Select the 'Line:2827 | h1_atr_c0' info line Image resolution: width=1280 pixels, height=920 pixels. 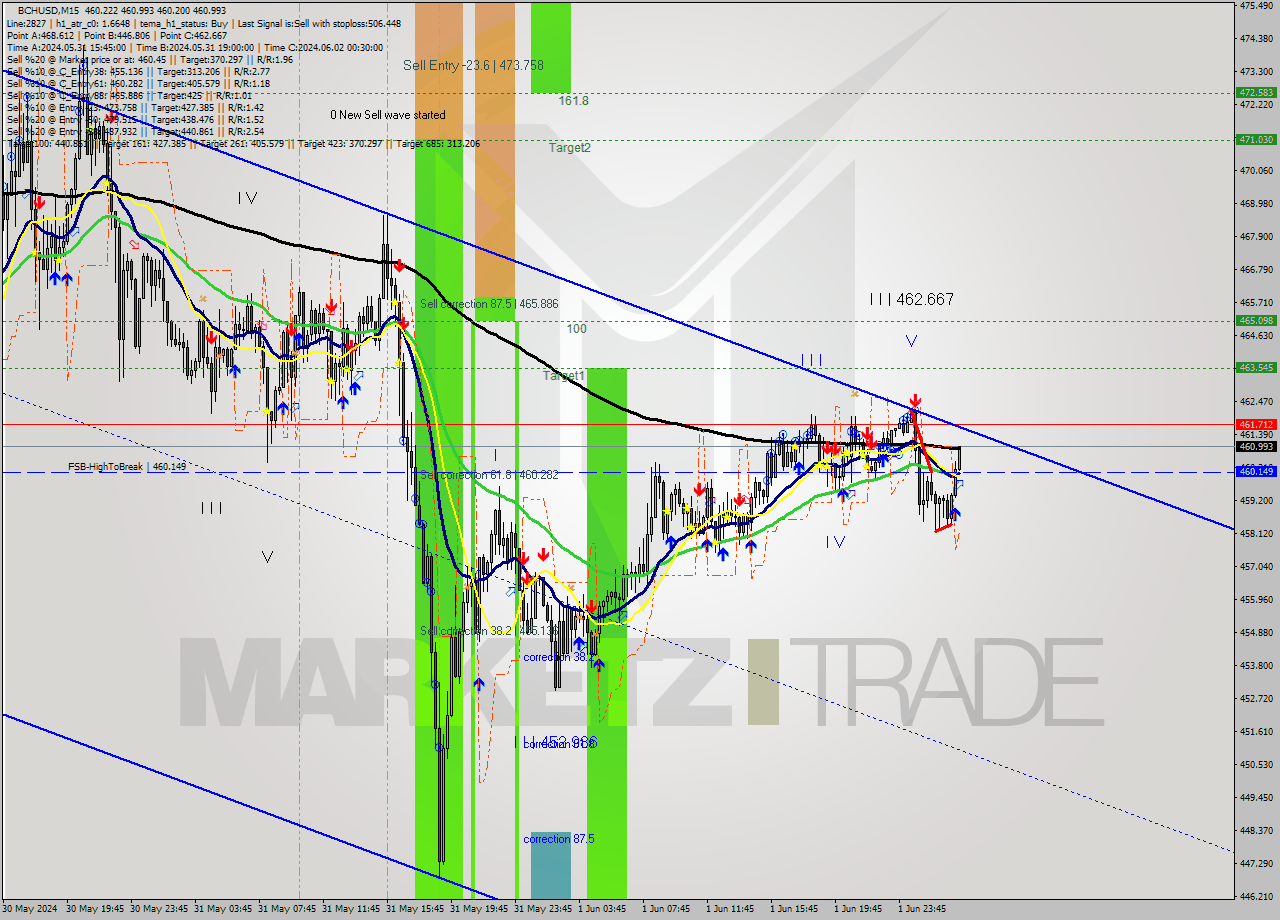[203, 23]
